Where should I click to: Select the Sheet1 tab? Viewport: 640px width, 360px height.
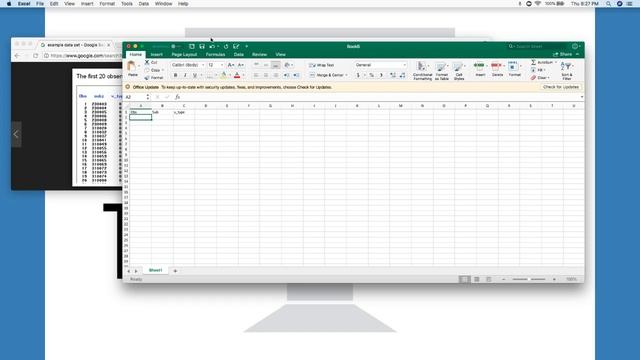[155, 270]
